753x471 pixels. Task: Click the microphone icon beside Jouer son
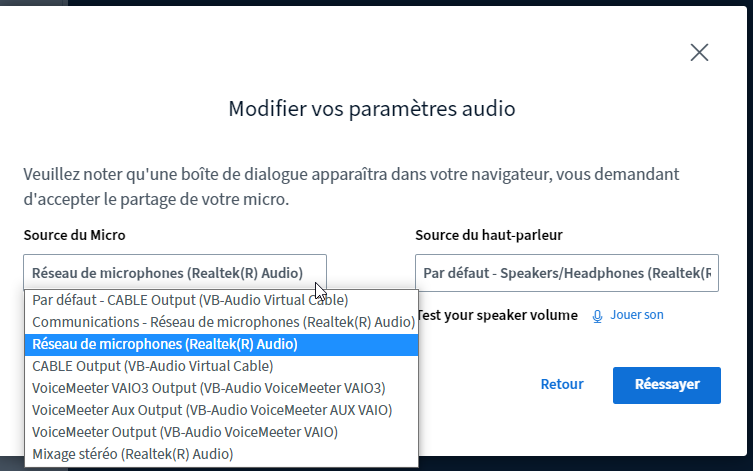pos(597,316)
